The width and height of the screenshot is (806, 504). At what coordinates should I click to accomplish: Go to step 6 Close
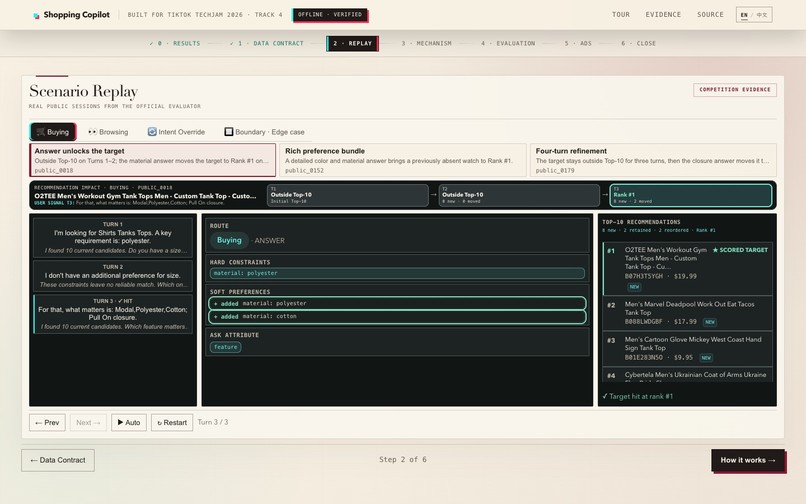click(638, 44)
